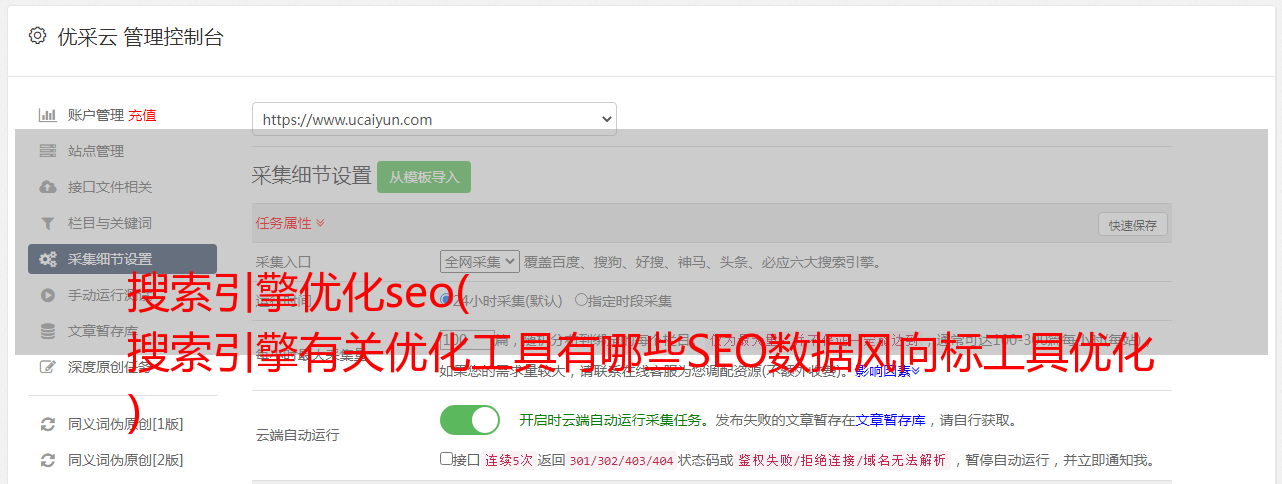Click the red 充值 link
This screenshot has width=1282, height=484.
pos(142,115)
